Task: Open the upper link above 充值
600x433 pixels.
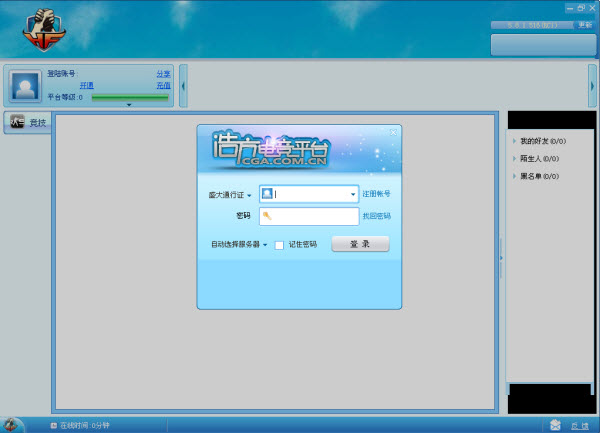Action: click(163, 74)
